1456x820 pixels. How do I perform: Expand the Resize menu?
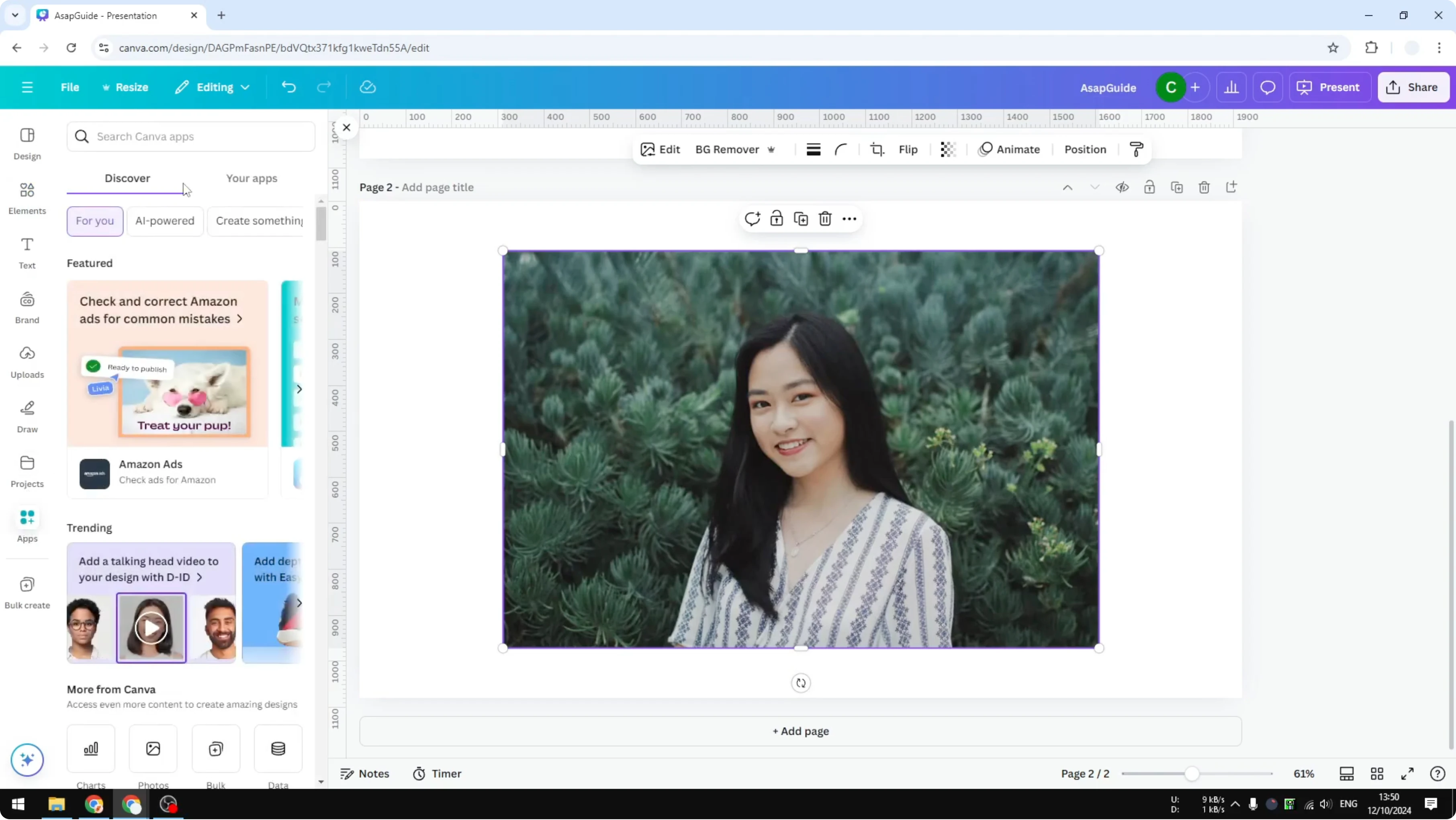[x=125, y=87]
